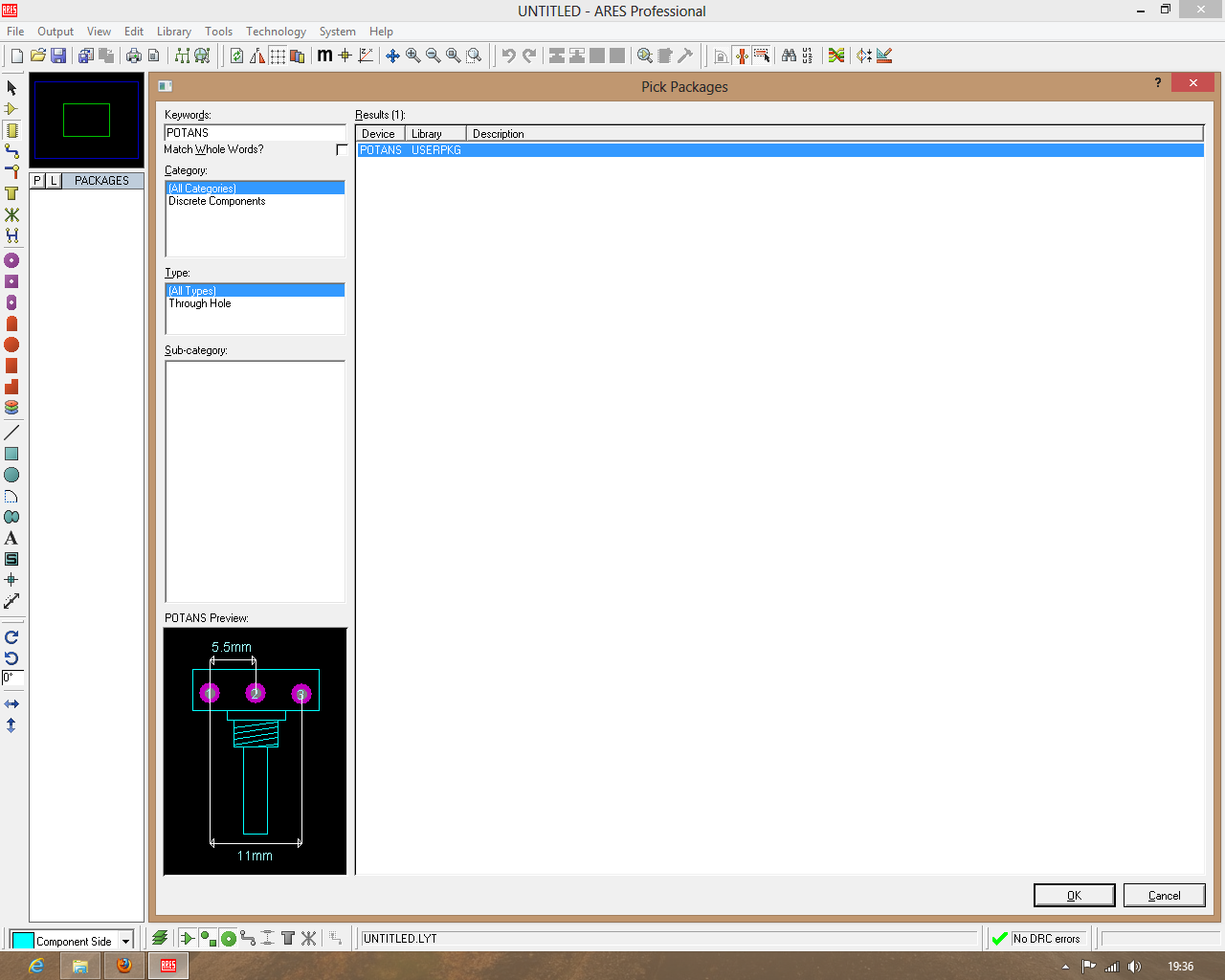This screenshot has height=980, width=1225.
Task: Open the Component Side layer dropdown
Action: pos(125,941)
